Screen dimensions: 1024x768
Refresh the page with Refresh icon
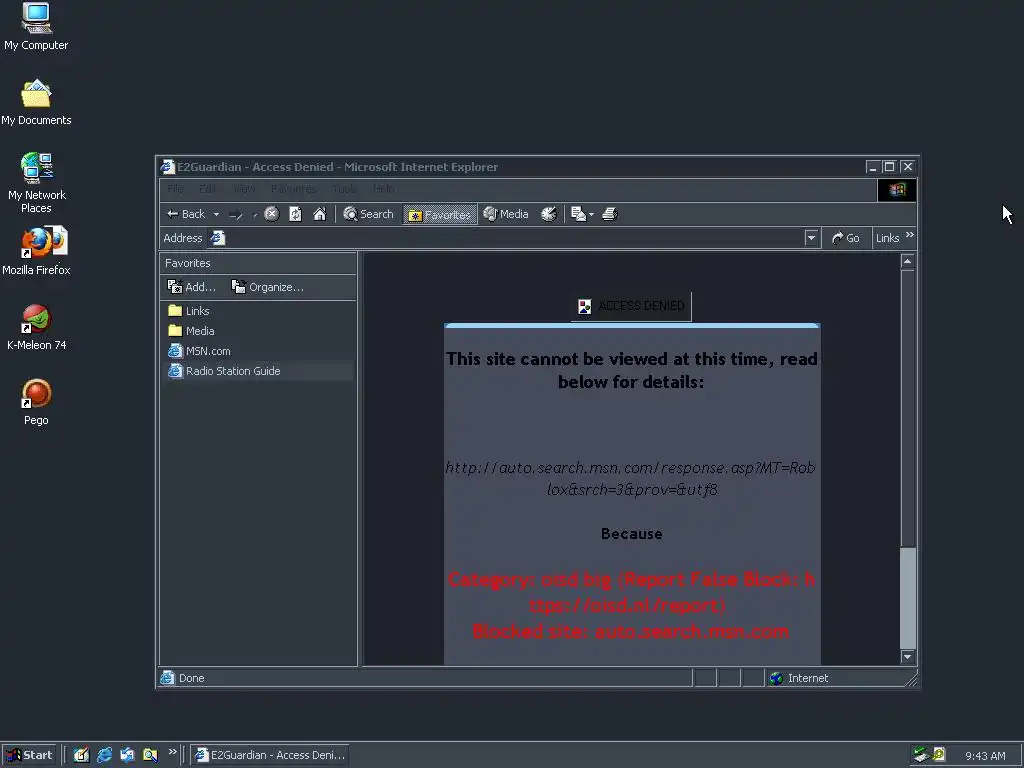pyautogui.click(x=295, y=214)
